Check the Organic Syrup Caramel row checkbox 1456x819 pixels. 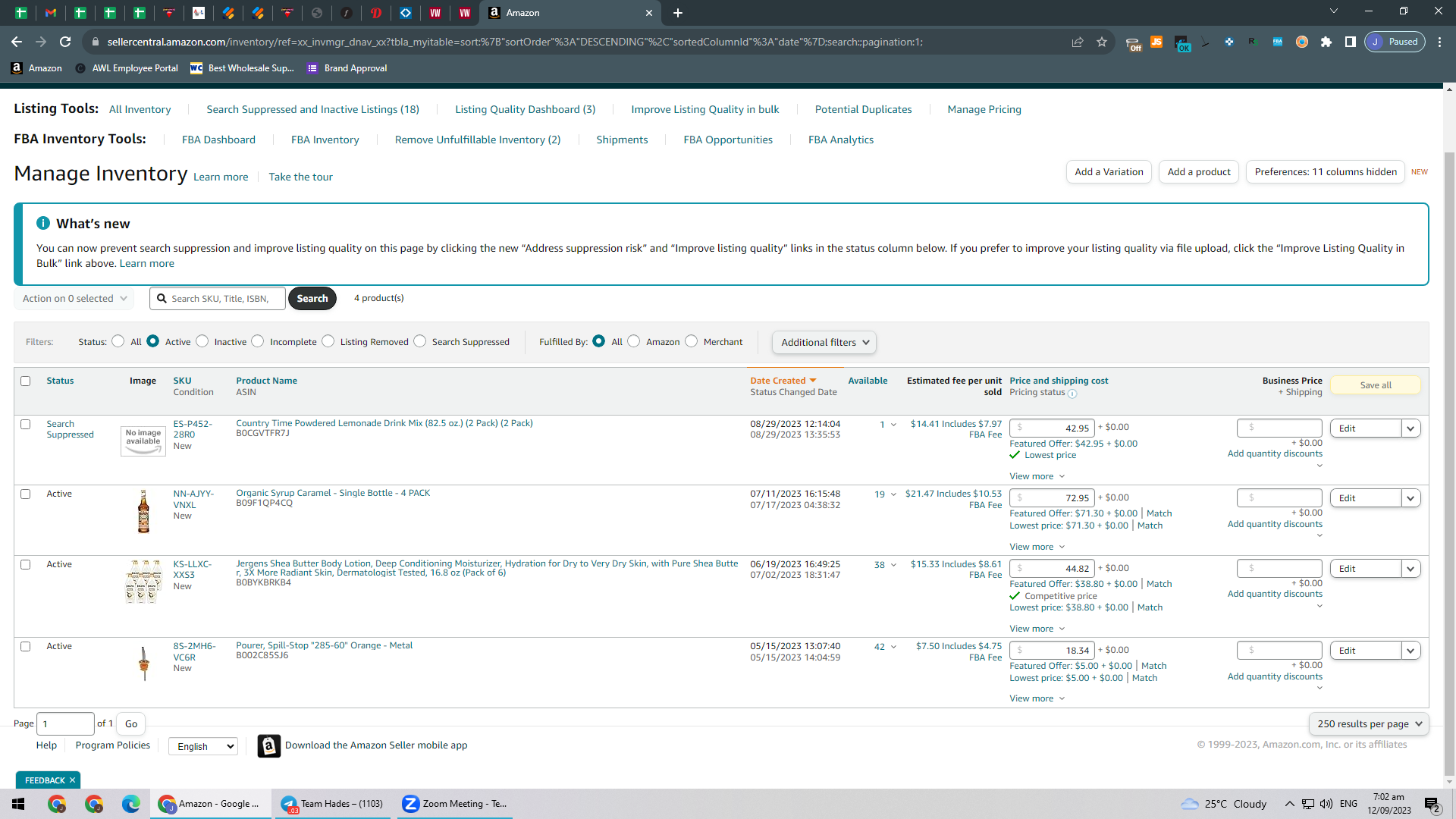tap(26, 494)
